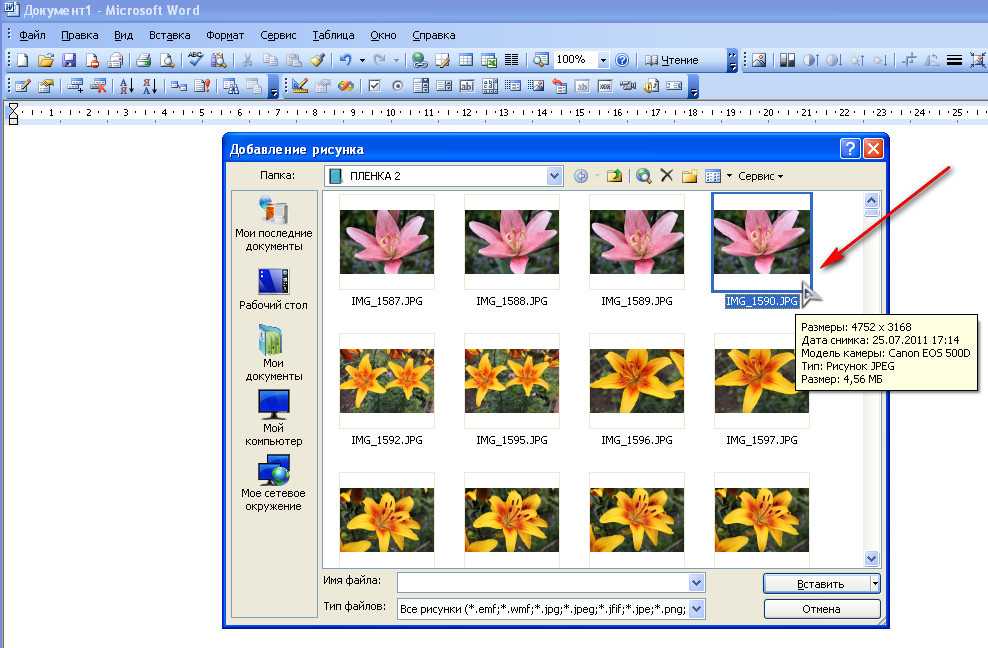Image resolution: width=988 pixels, height=648 pixels.
Task: Click the Insert Picture icon on Picture toolbar
Action: click(x=759, y=60)
